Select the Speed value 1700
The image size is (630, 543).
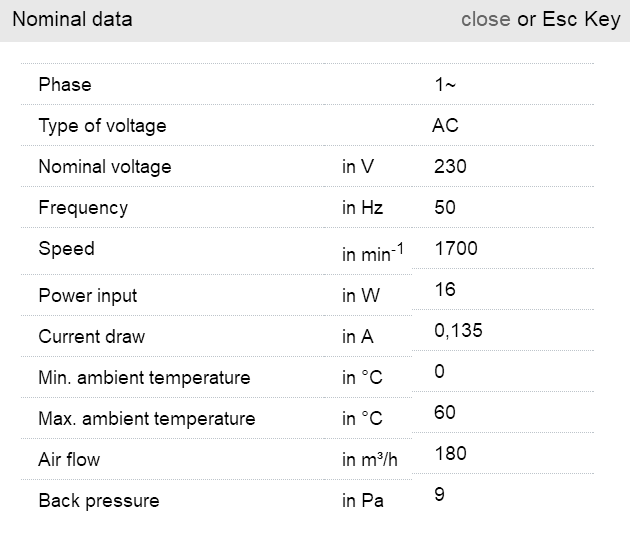coord(456,248)
